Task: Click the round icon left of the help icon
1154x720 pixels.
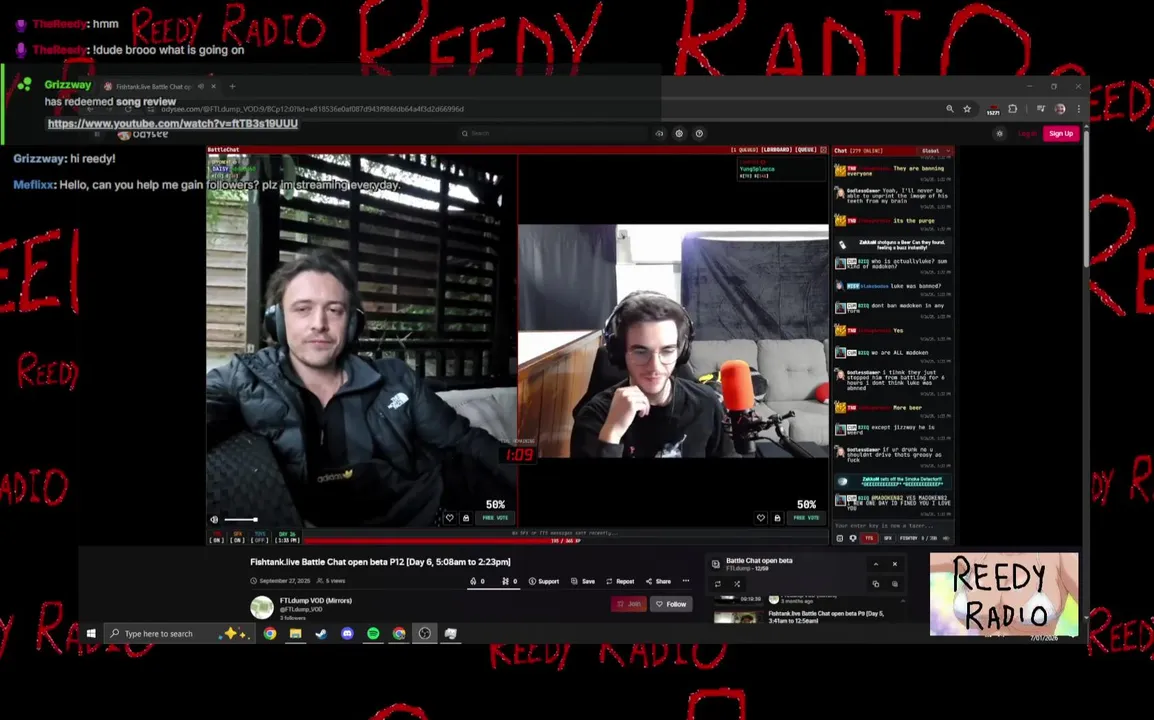Action: pos(679,133)
